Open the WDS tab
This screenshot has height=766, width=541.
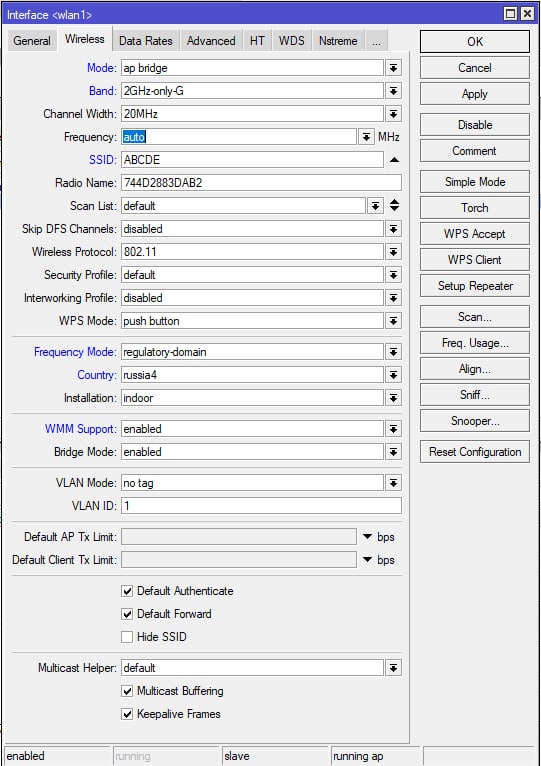291,41
